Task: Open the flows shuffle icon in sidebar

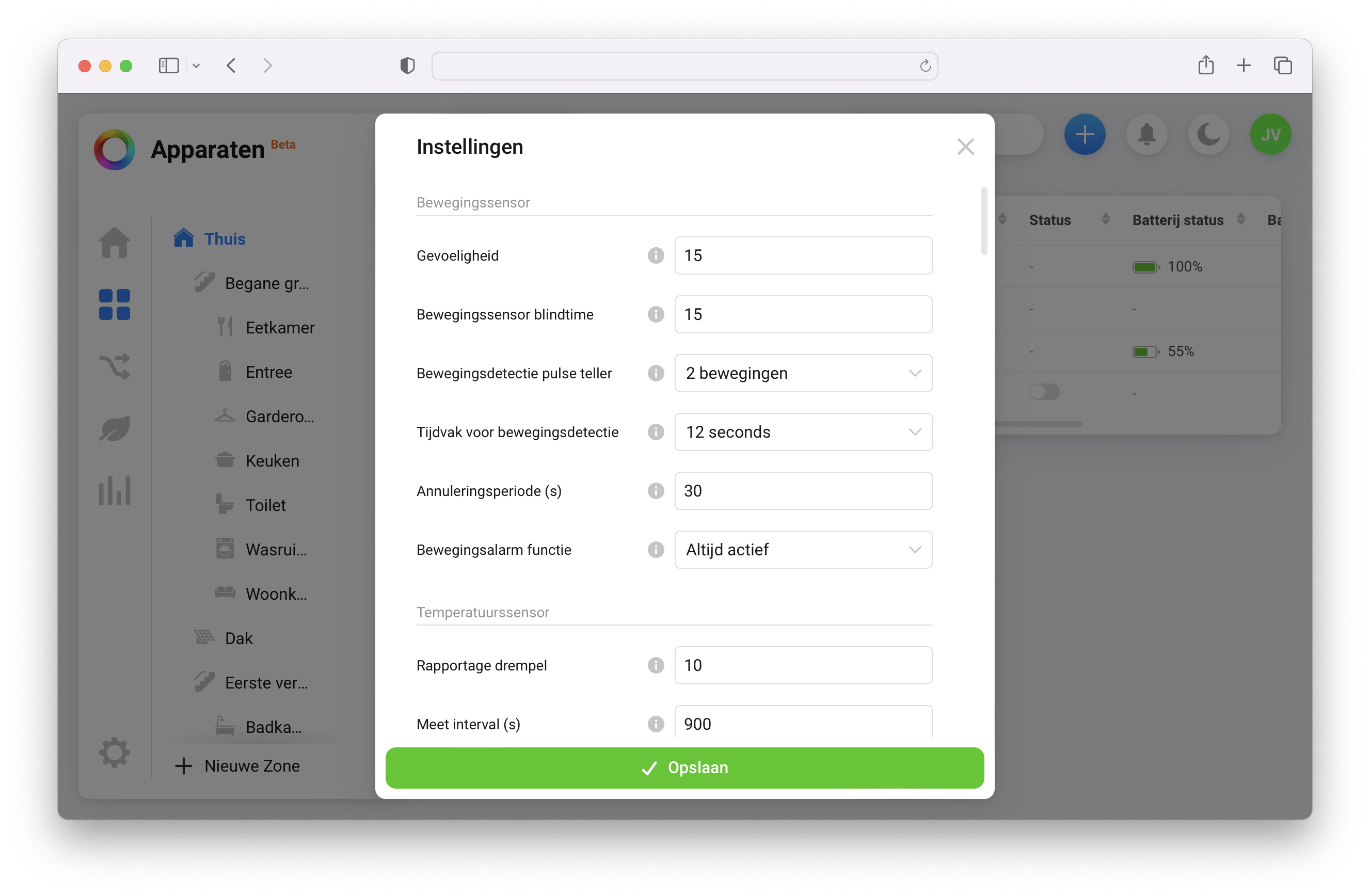Action: pyautogui.click(x=115, y=366)
